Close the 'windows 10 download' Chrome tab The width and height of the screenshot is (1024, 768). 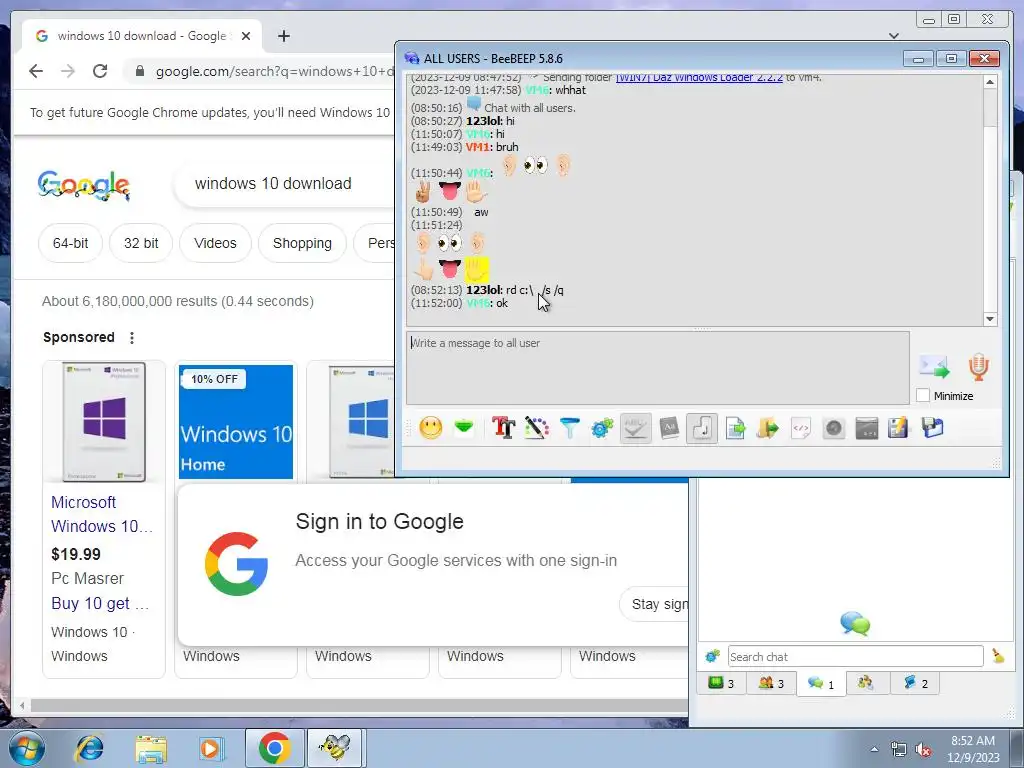[x=246, y=36]
